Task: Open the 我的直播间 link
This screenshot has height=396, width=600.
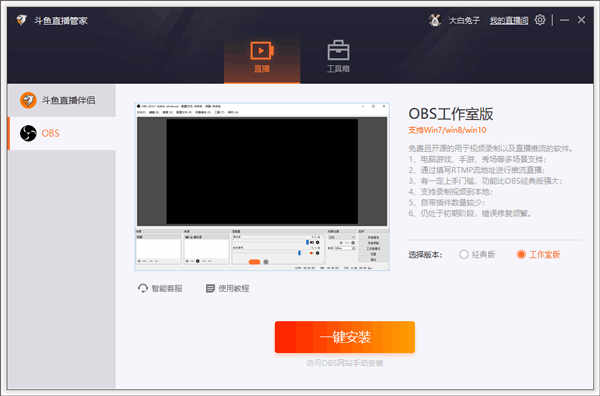Action: tap(509, 20)
